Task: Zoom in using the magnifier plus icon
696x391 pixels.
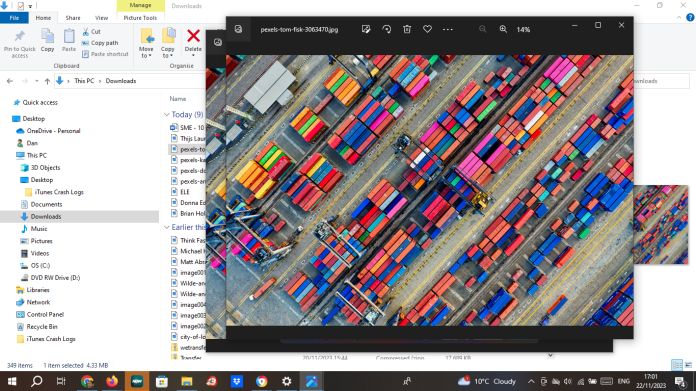Action: pyautogui.click(x=503, y=29)
